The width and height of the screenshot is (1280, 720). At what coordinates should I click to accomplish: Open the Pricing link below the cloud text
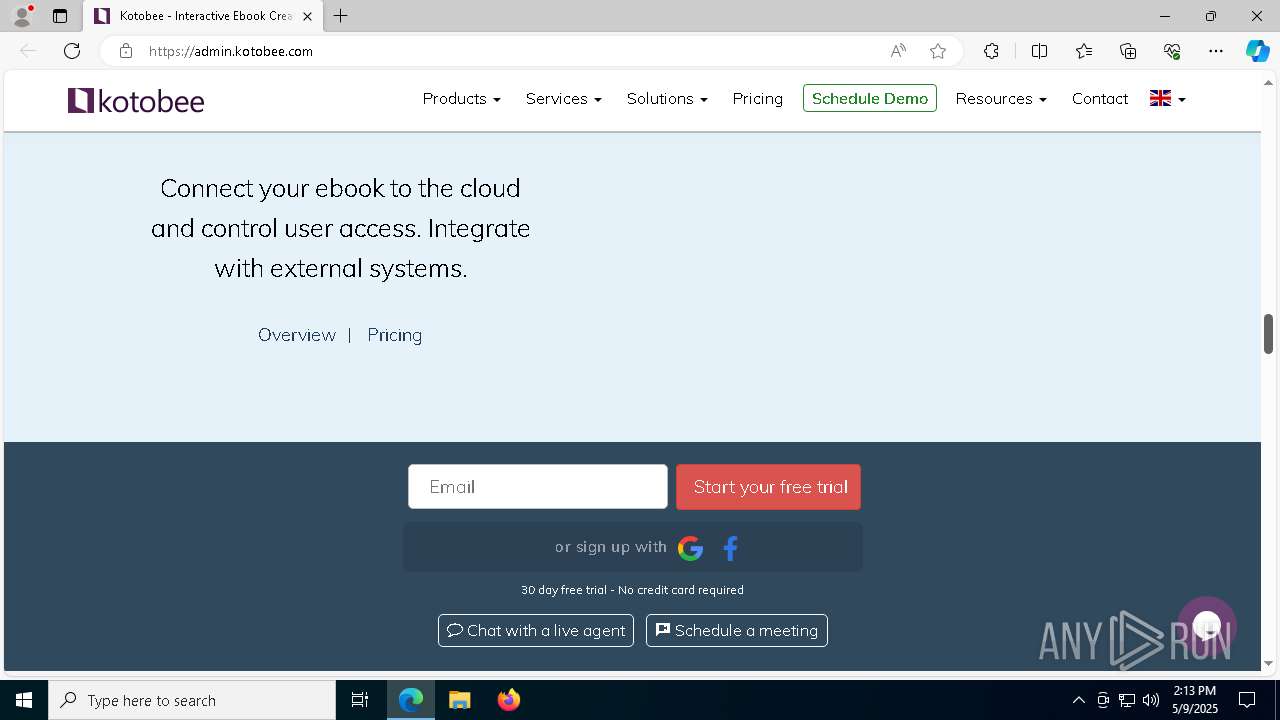394,335
